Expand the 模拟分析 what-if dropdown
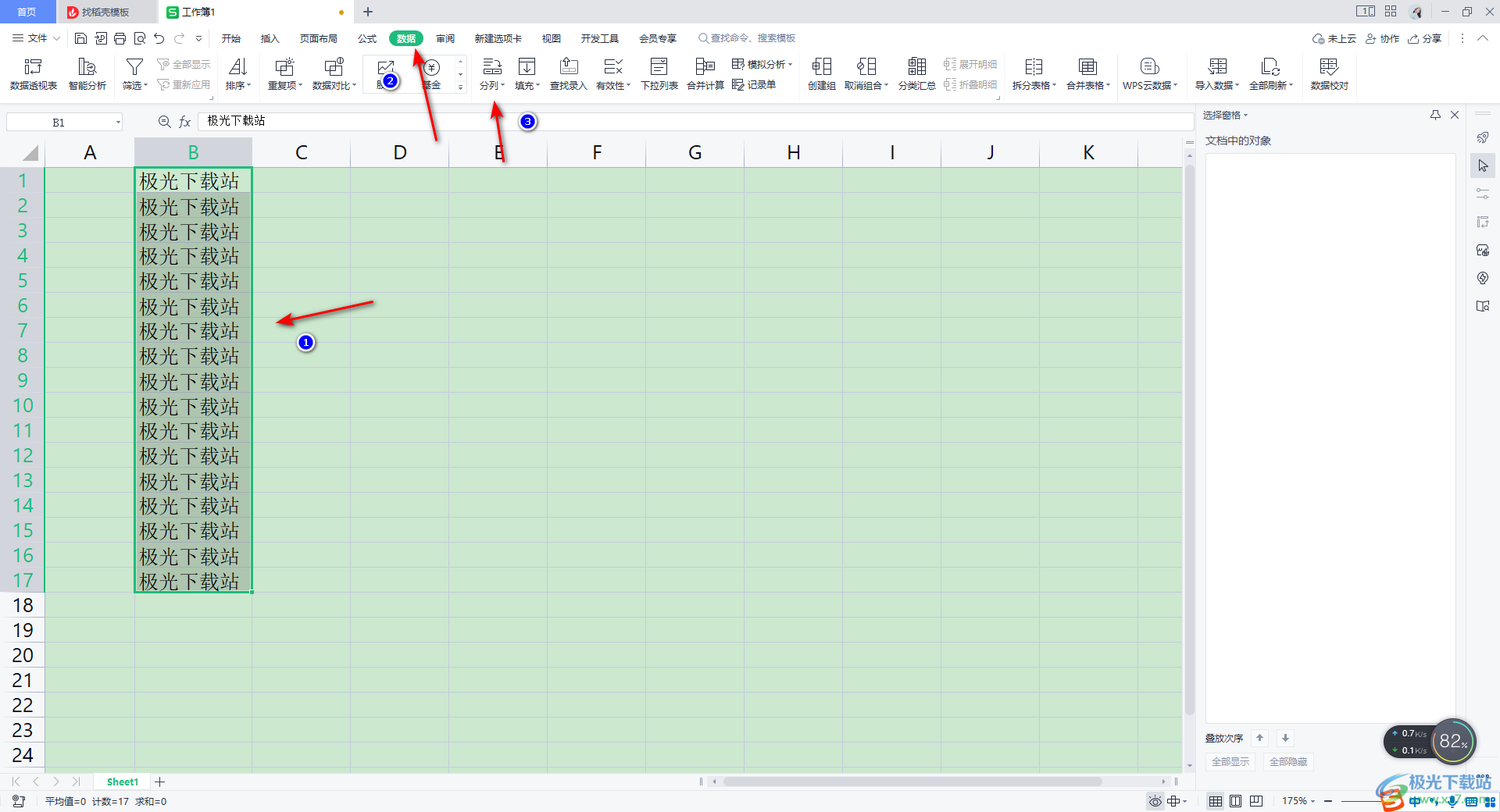Image resolution: width=1500 pixels, height=812 pixels. click(790, 65)
